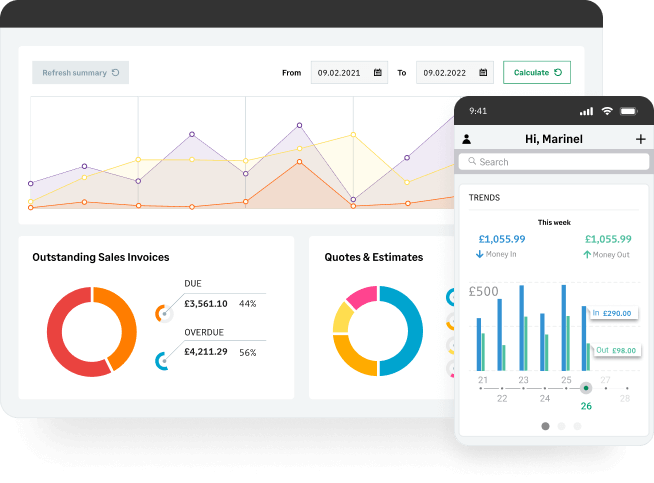
Task: Click the Money In down arrow icon
Action: [480, 254]
